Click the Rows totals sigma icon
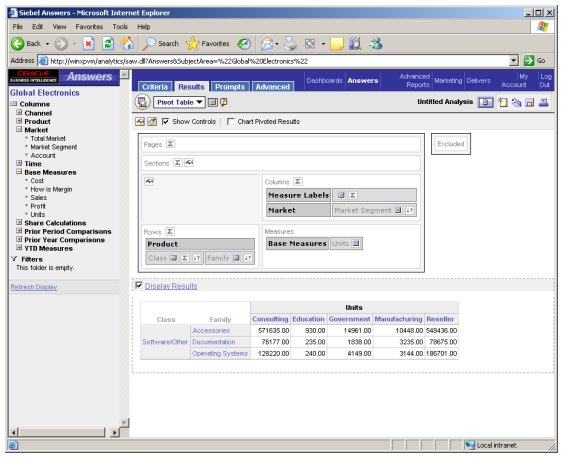565x457 pixels. tap(170, 231)
